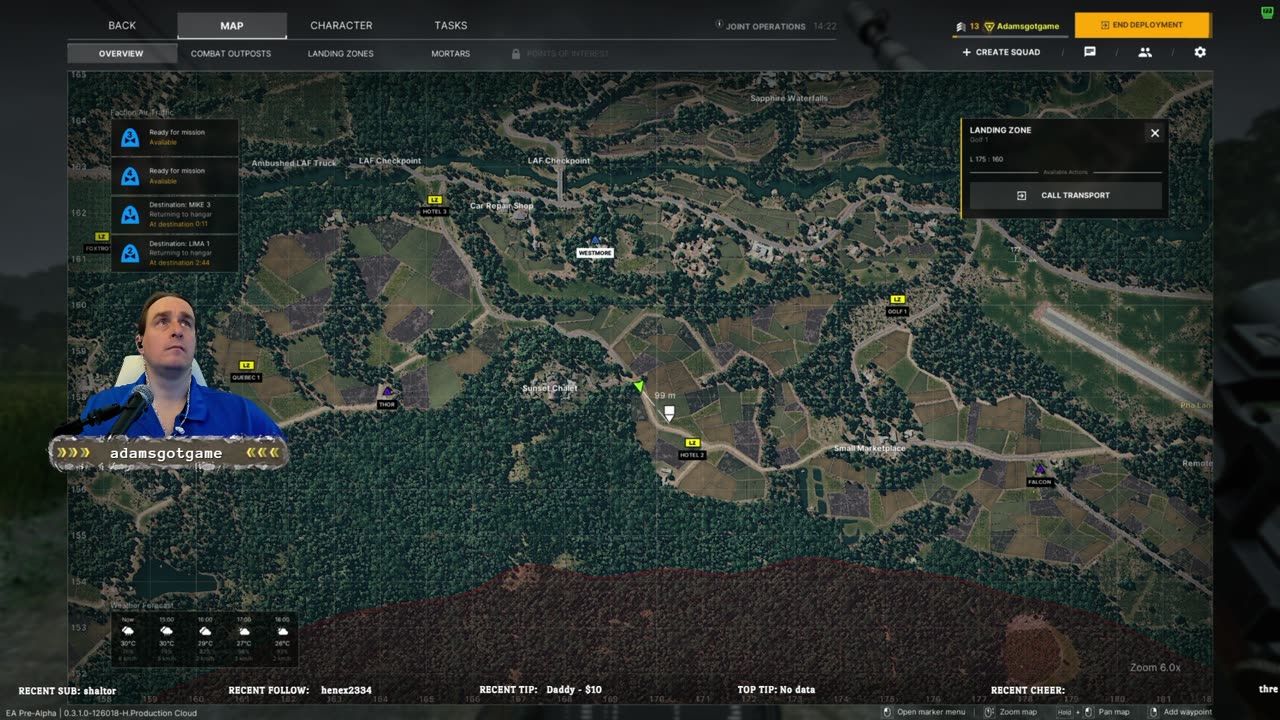The image size is (1280, 720).
Task: Click the Sunset Chalet label
Action: (x=550, y=388)
